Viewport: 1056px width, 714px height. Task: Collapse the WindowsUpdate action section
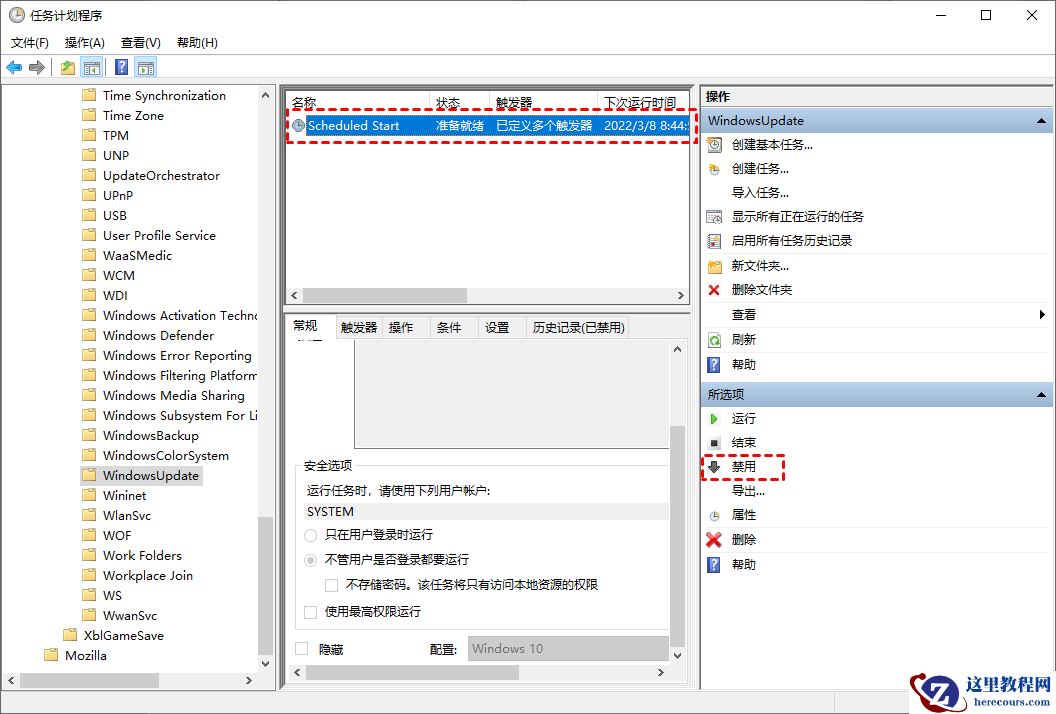point(1043,119)
